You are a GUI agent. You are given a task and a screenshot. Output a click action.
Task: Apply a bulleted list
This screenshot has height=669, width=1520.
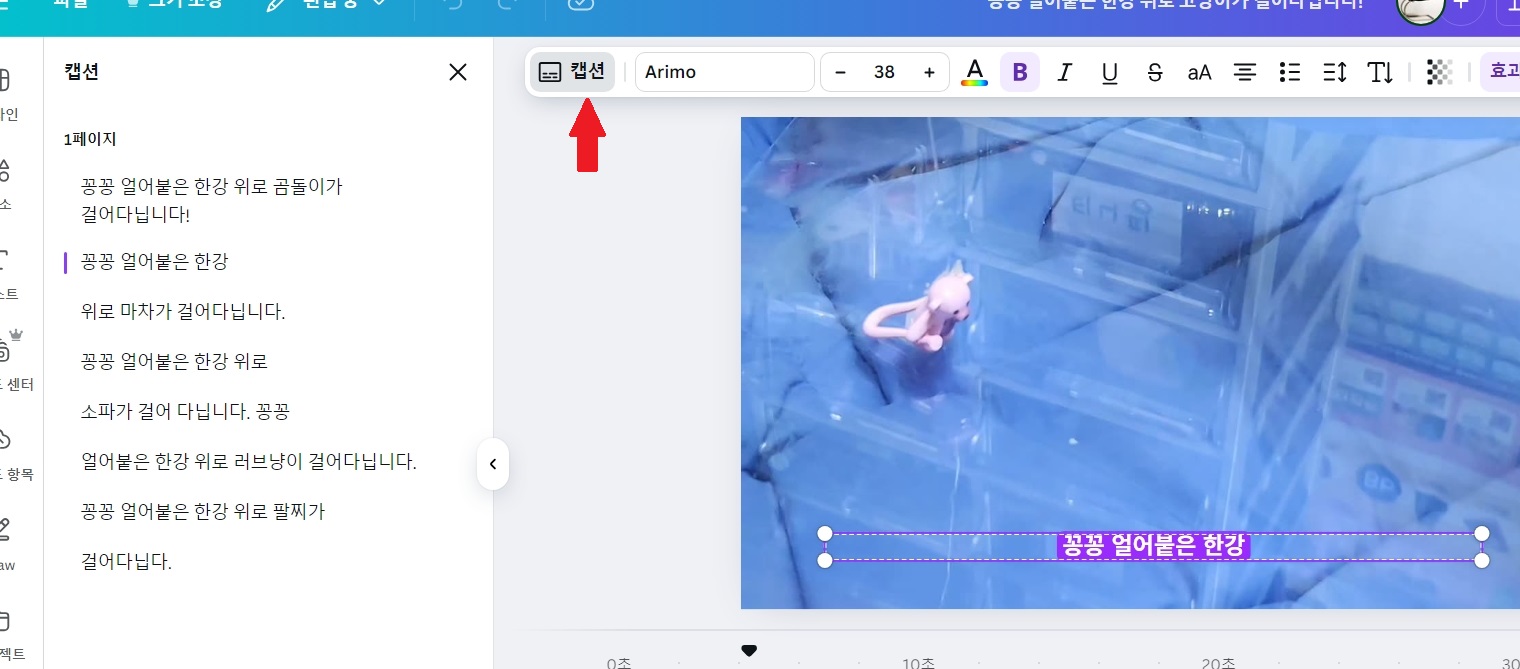click(x=1290, y=72)
